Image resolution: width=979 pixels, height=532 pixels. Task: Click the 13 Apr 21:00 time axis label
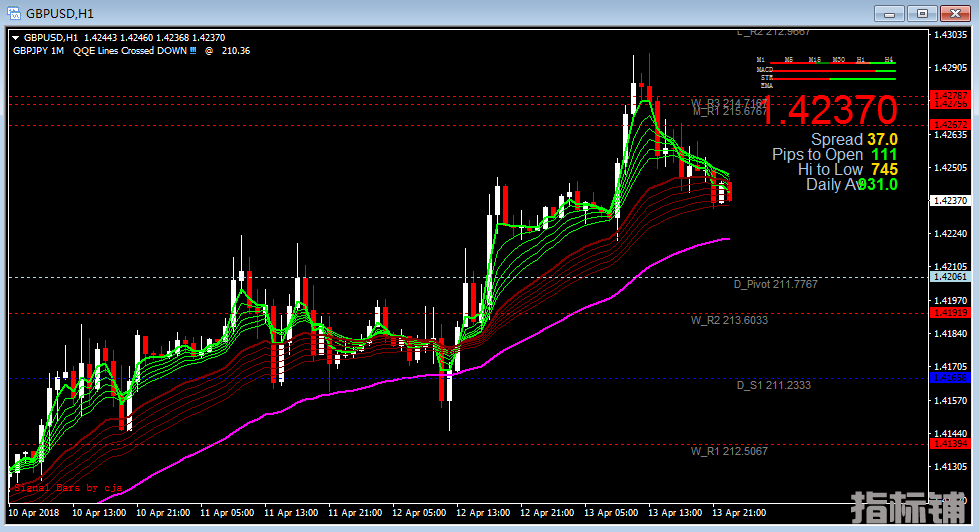click(x=739, y=513)
